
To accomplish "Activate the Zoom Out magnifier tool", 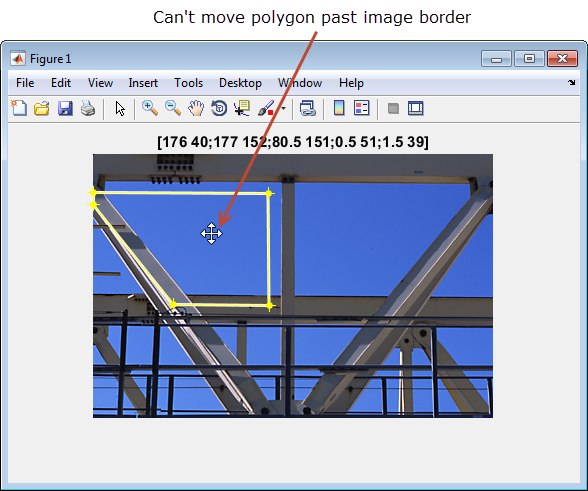I will (173, 108).
